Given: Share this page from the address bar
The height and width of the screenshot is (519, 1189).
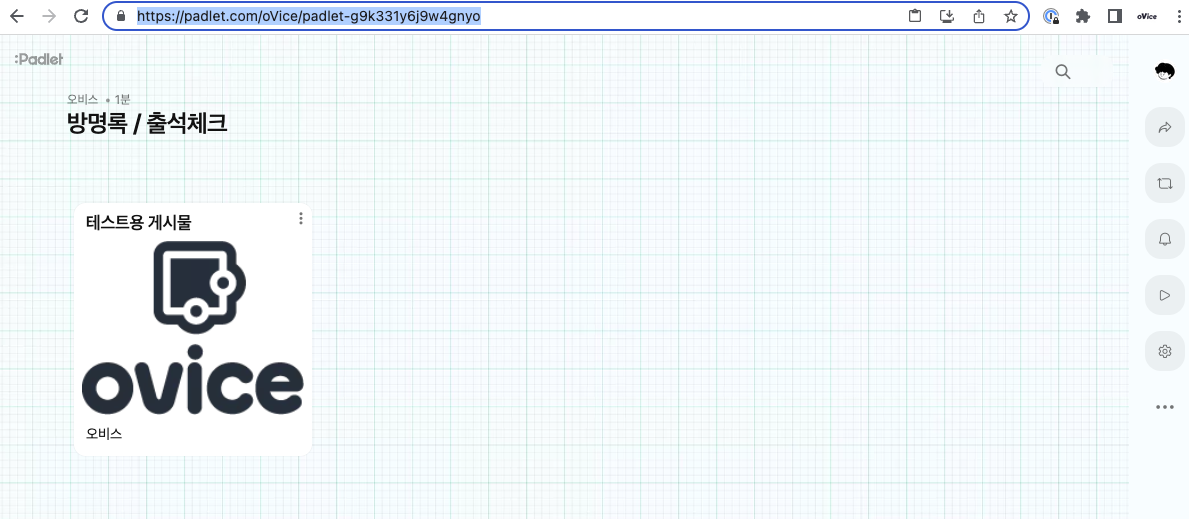Looking at the screenshot, I should 979,16.
